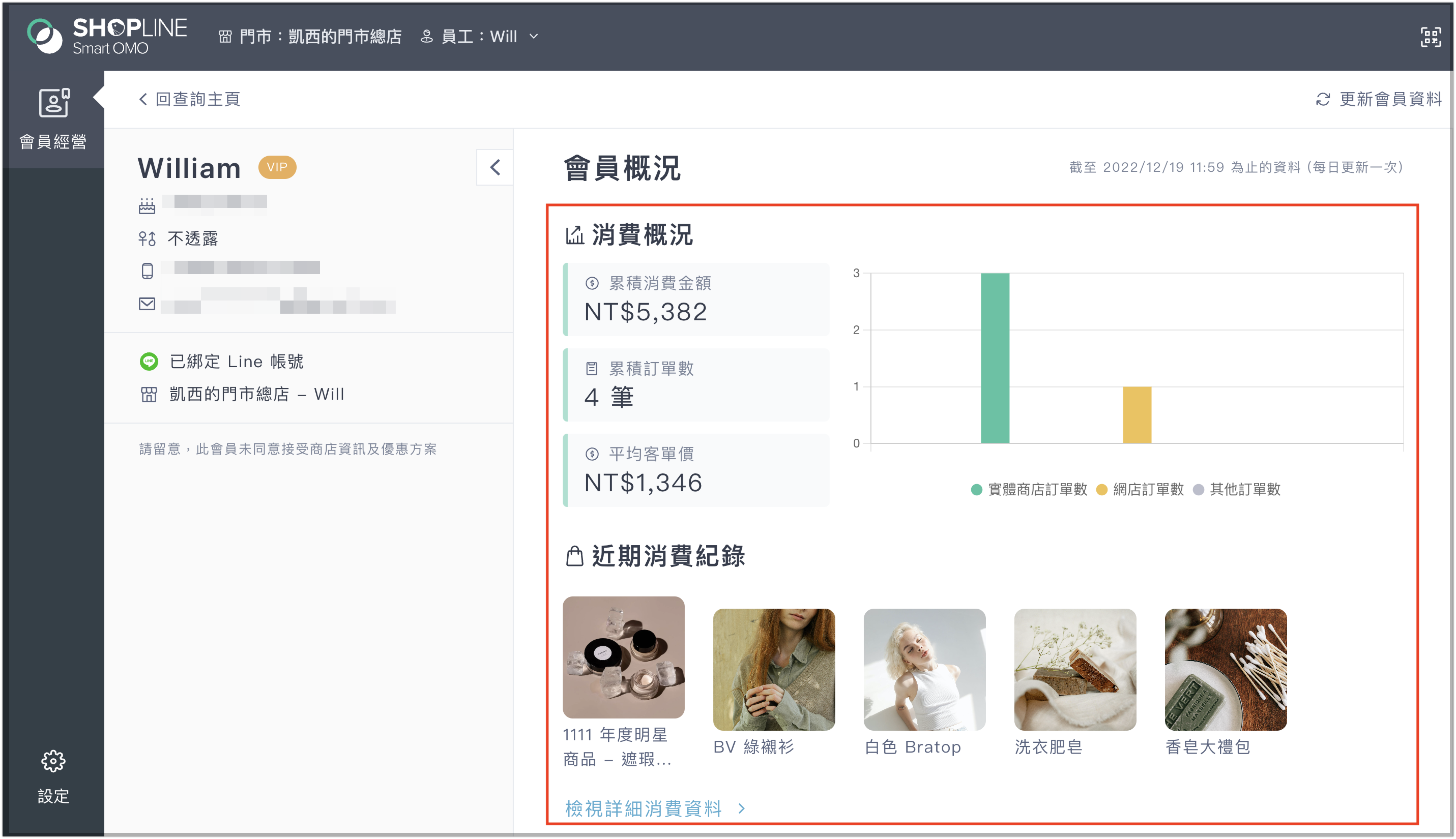Open 1111 年度明星商品 product thumbnail
1456x839 pixels.
[x=623, y=657]
